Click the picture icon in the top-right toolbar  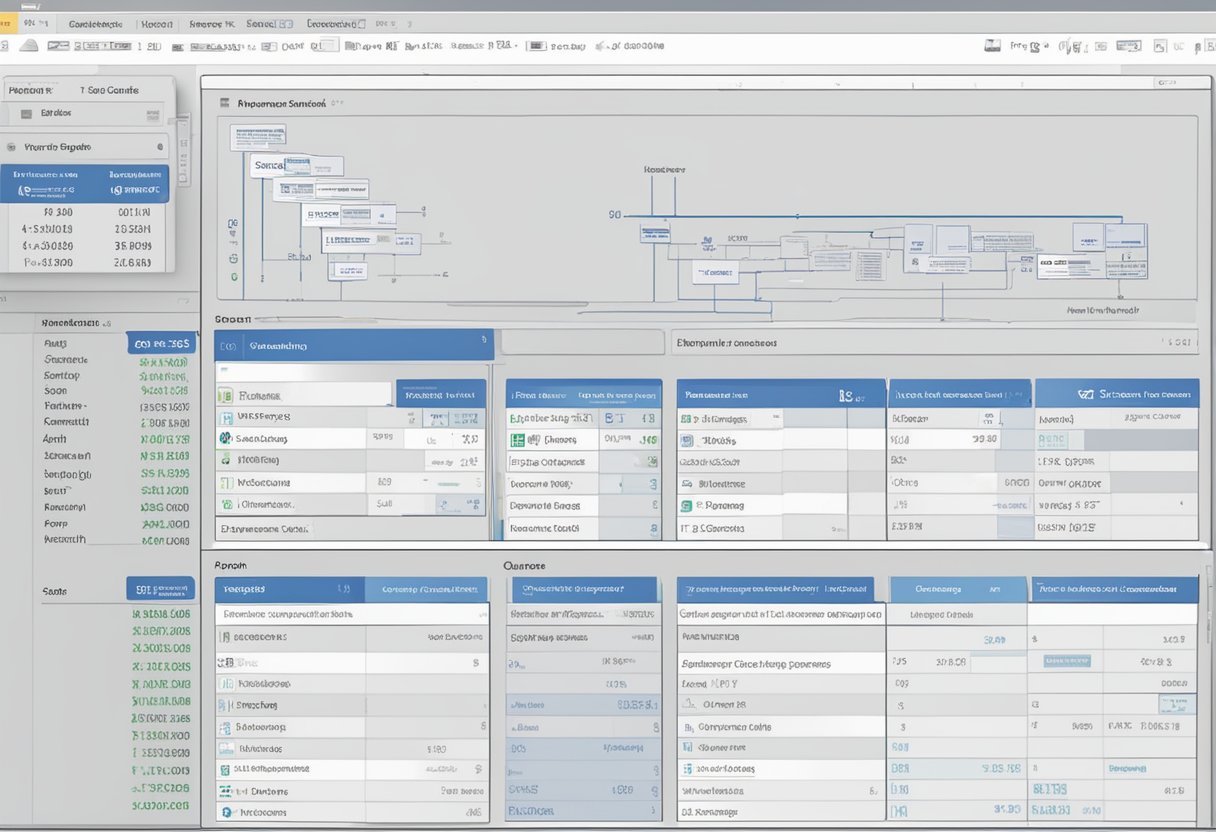coord(992,45)
